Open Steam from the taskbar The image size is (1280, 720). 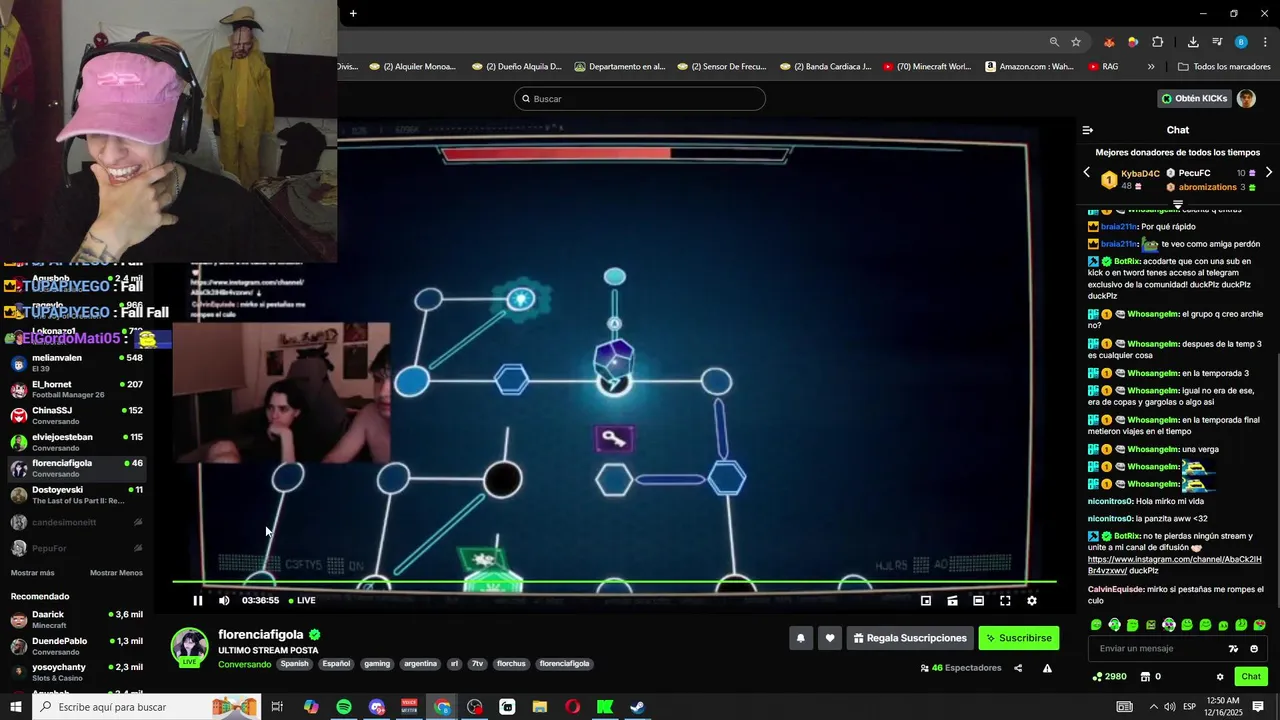click(637, 707)
